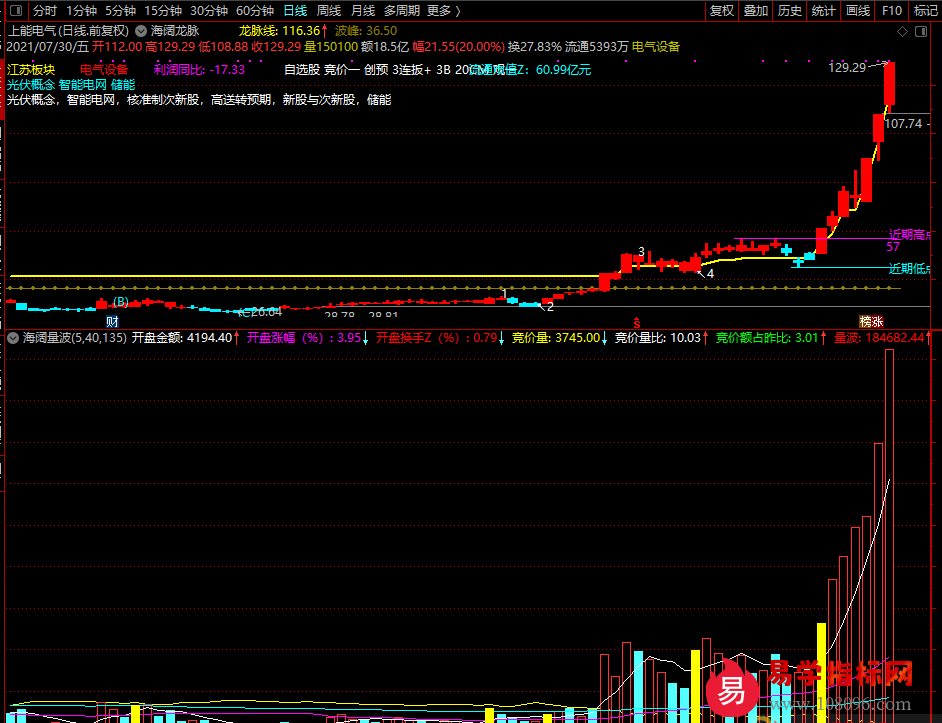Select the 近期低点 recent low label
942x723 pixels.
pyautogui.click(x=910, y=269)
